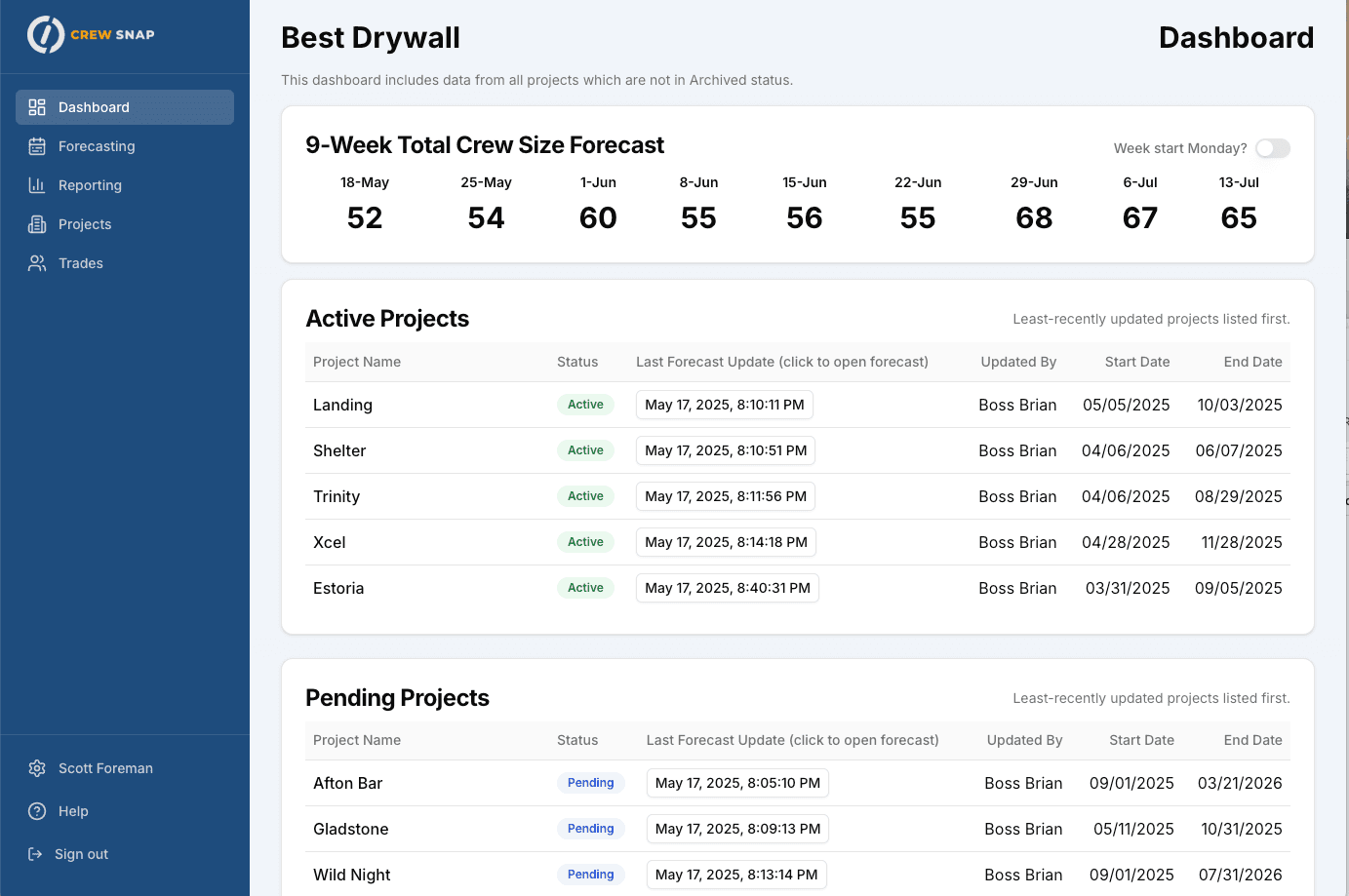The width and height of the screenshot is (1349, 896).
Task: Click the Dashboard grid icon in sidebar
Action: pyautogui.click(x=37, y=107)
